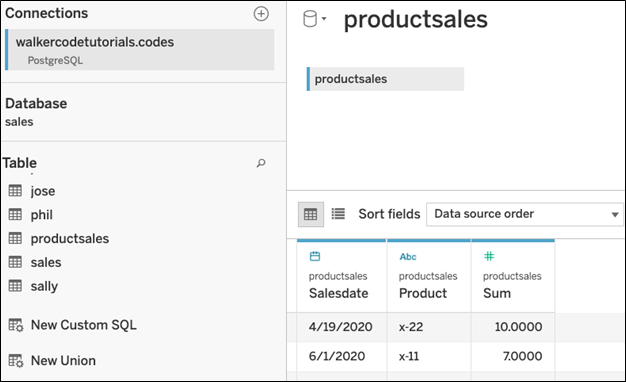Screen dimensions: 626x382
Task: Select the jose table name
Action: (43, 191)
